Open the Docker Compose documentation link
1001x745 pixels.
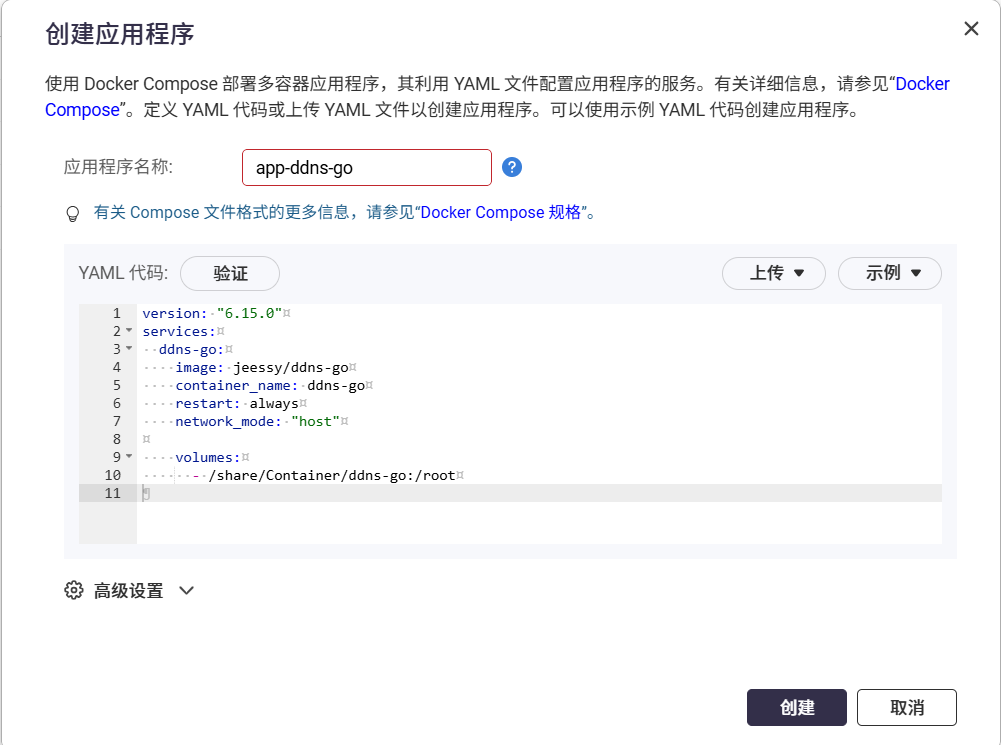(921, 84)
